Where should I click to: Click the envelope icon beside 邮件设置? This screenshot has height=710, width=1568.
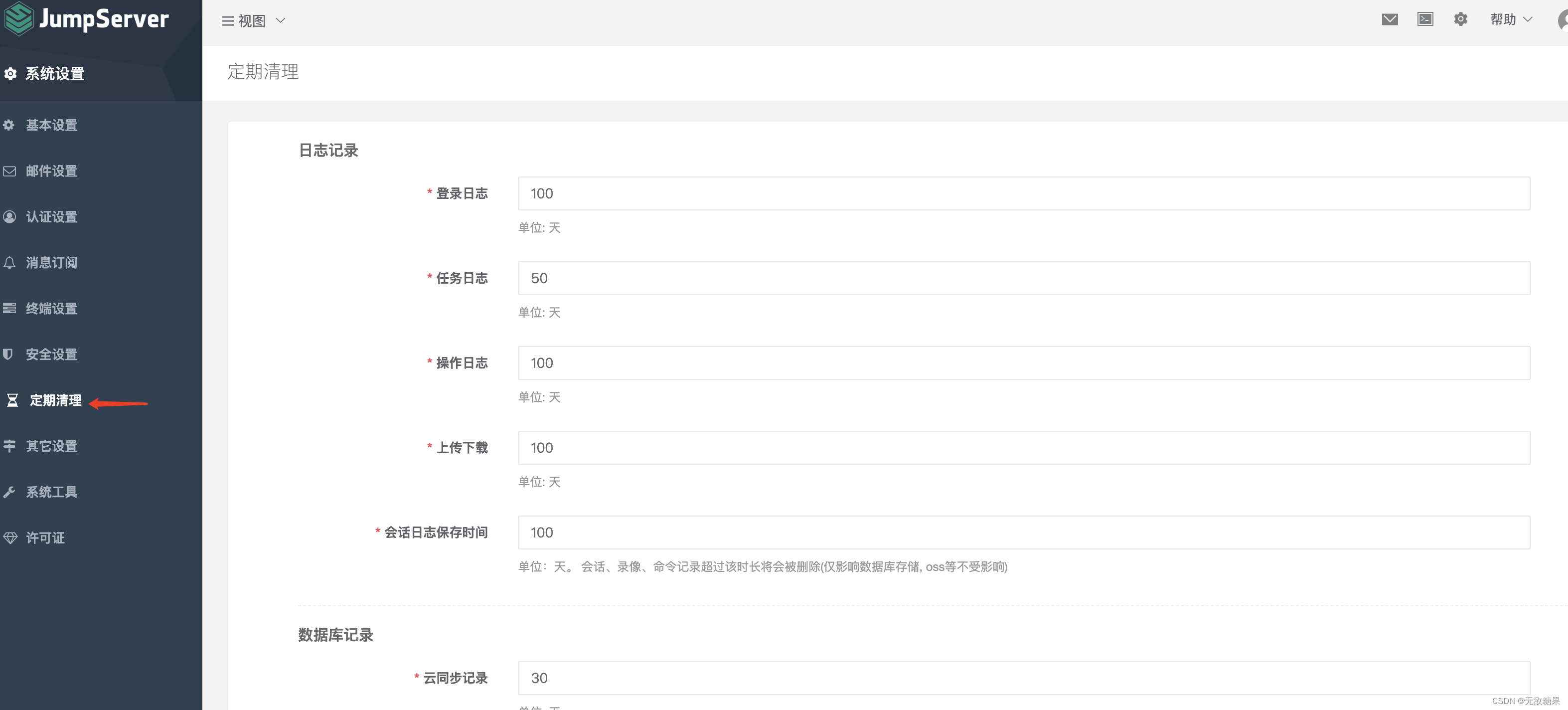point(9,171)
